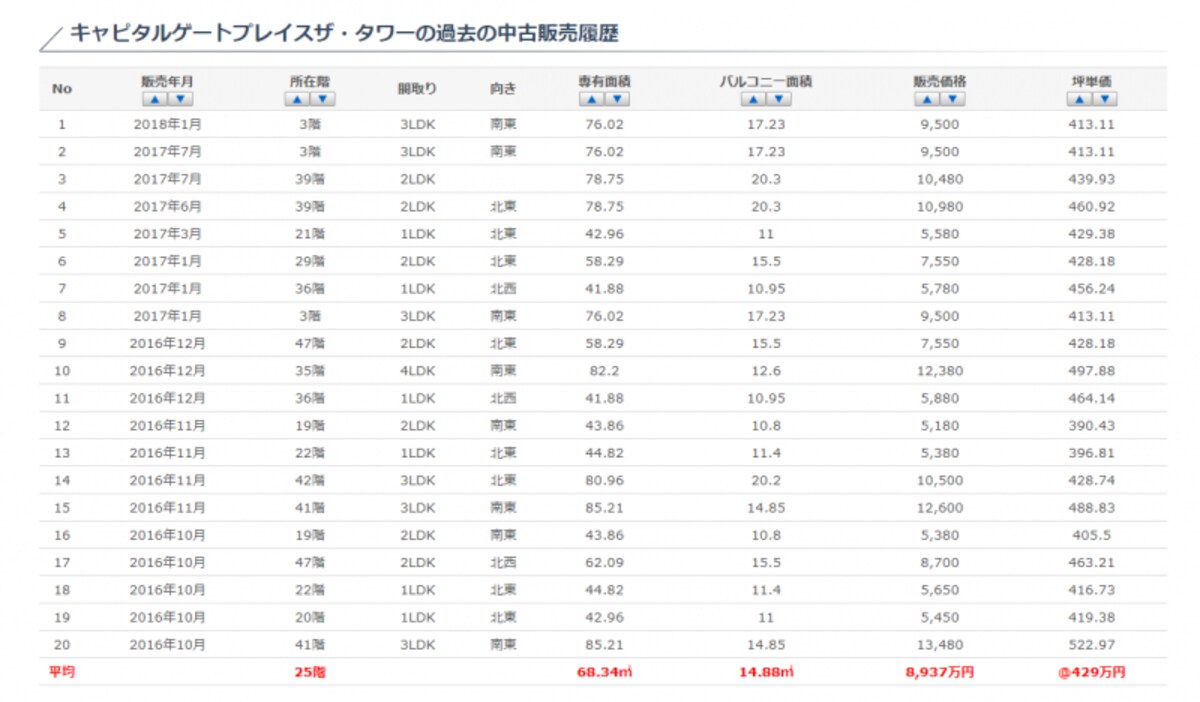Select the floor cell 21階
Screen dimensions: 1200x702
tap(309, 234)
